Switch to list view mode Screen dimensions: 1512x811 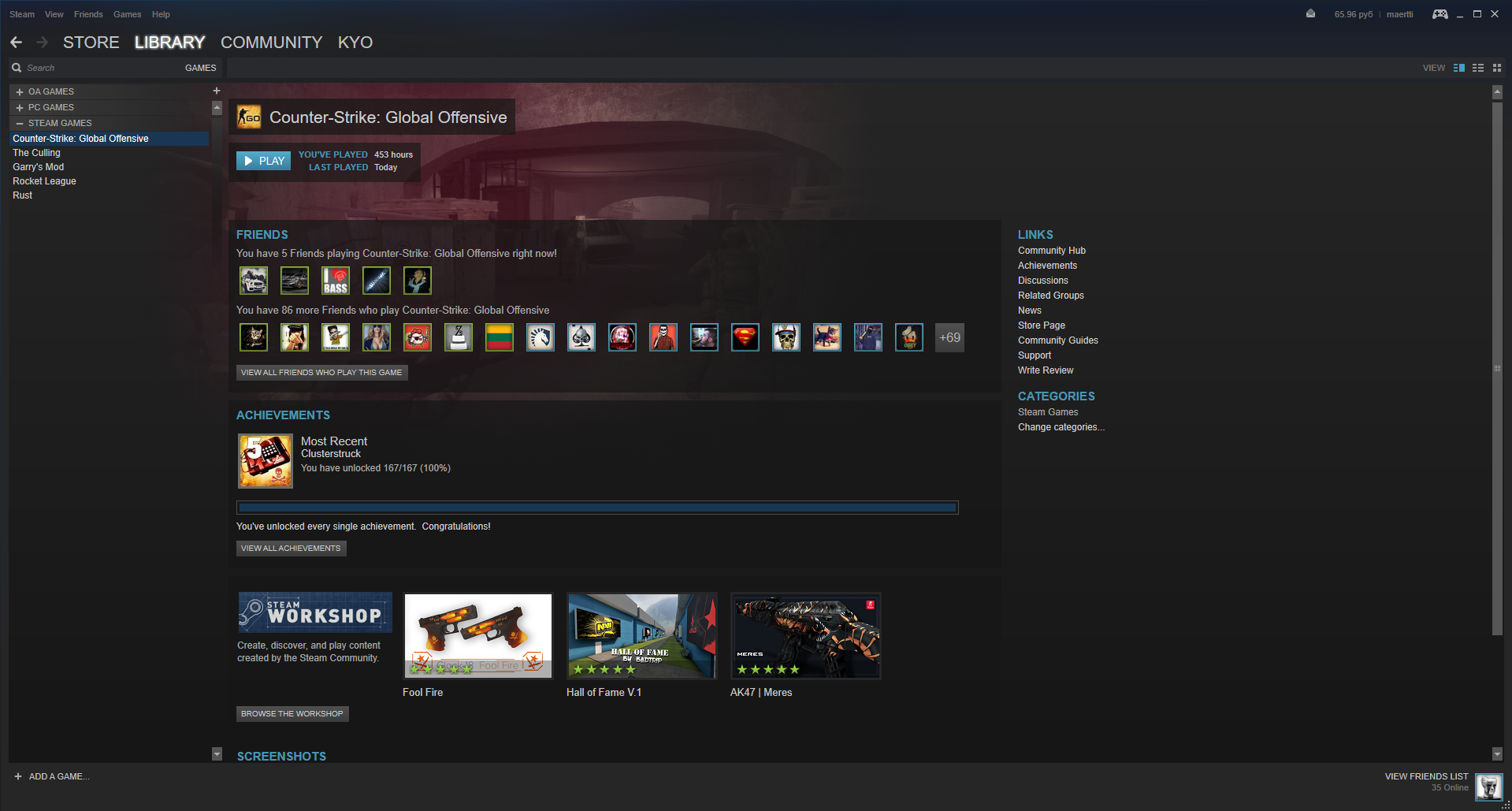[x=1478, y=68]
